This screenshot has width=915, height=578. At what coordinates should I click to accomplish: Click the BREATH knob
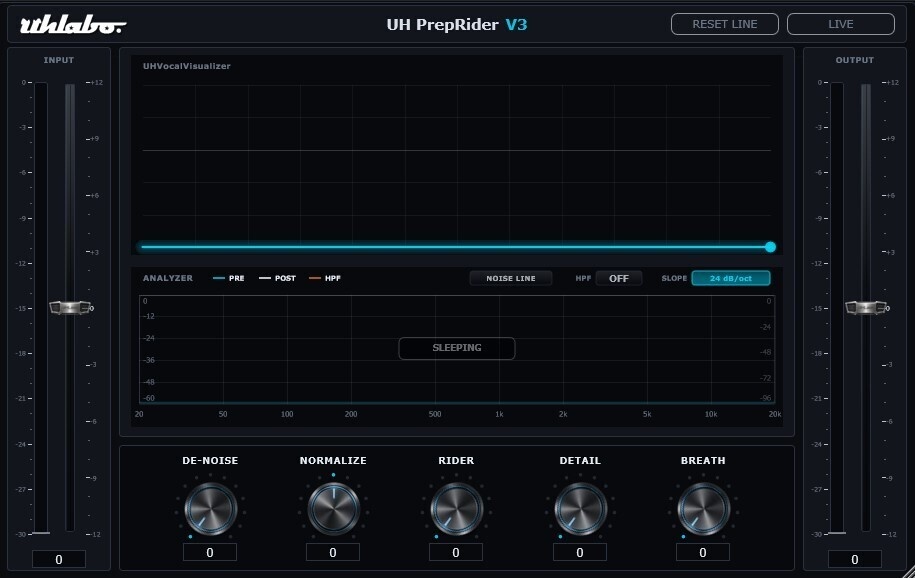pyautogui.click(x=703, y=509)
